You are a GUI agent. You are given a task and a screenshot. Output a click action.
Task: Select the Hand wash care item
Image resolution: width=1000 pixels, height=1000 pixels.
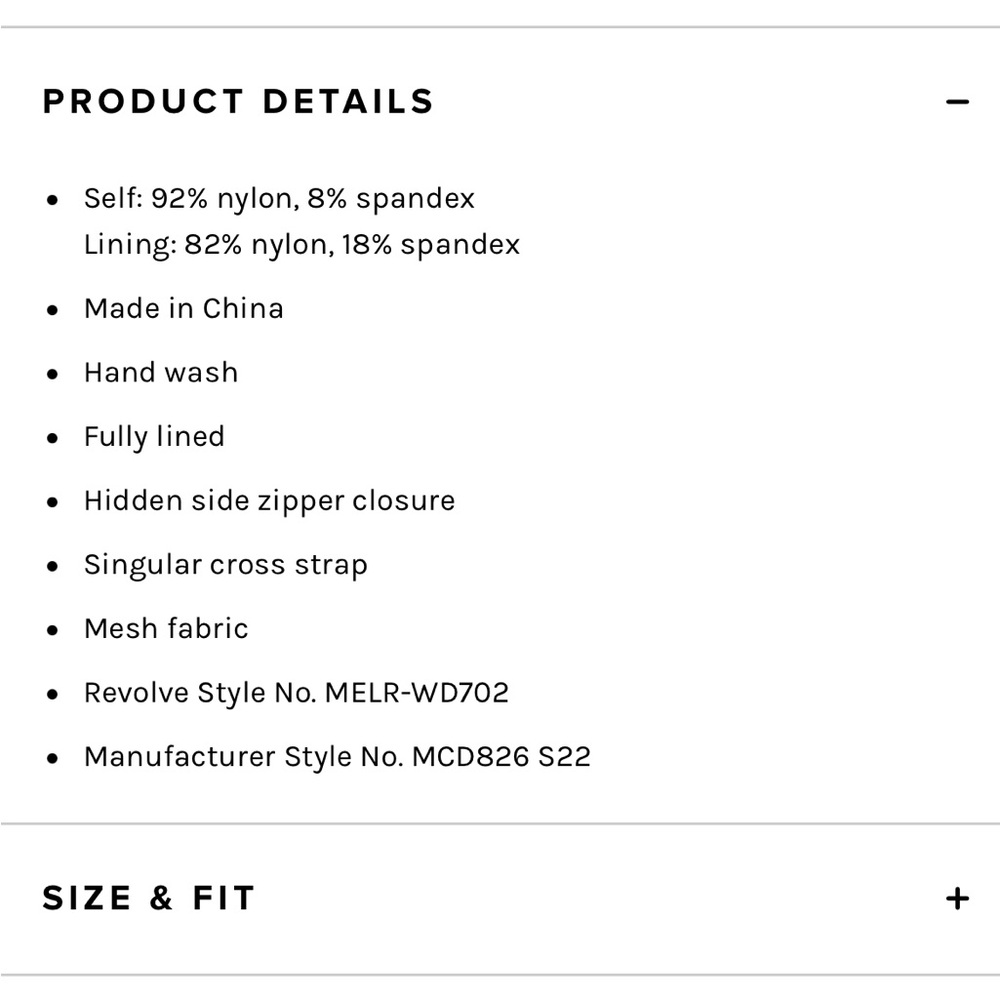pyautogui.click(x=161, y=372)
